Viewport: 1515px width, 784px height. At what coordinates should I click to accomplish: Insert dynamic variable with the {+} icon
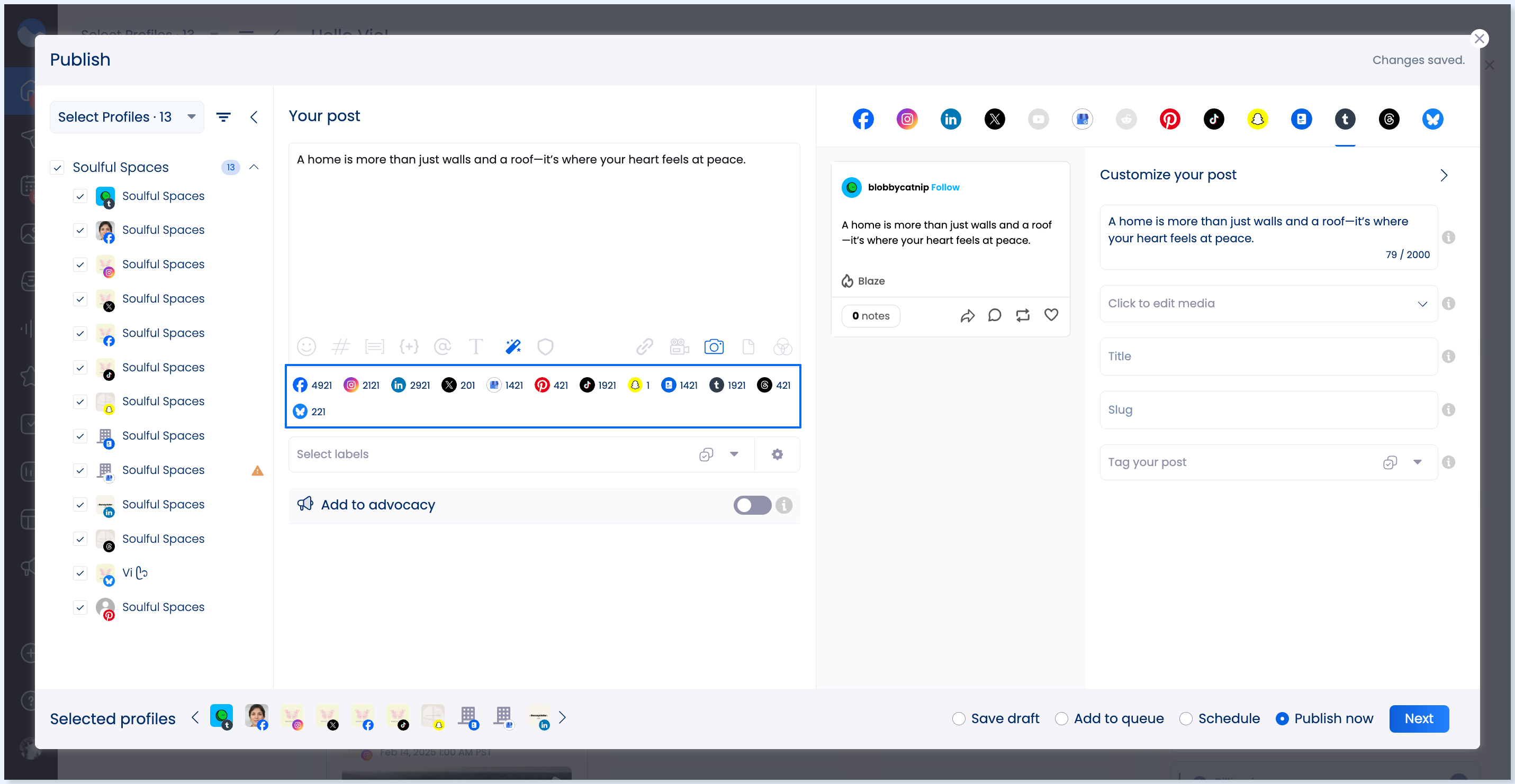tap(409, 347)
